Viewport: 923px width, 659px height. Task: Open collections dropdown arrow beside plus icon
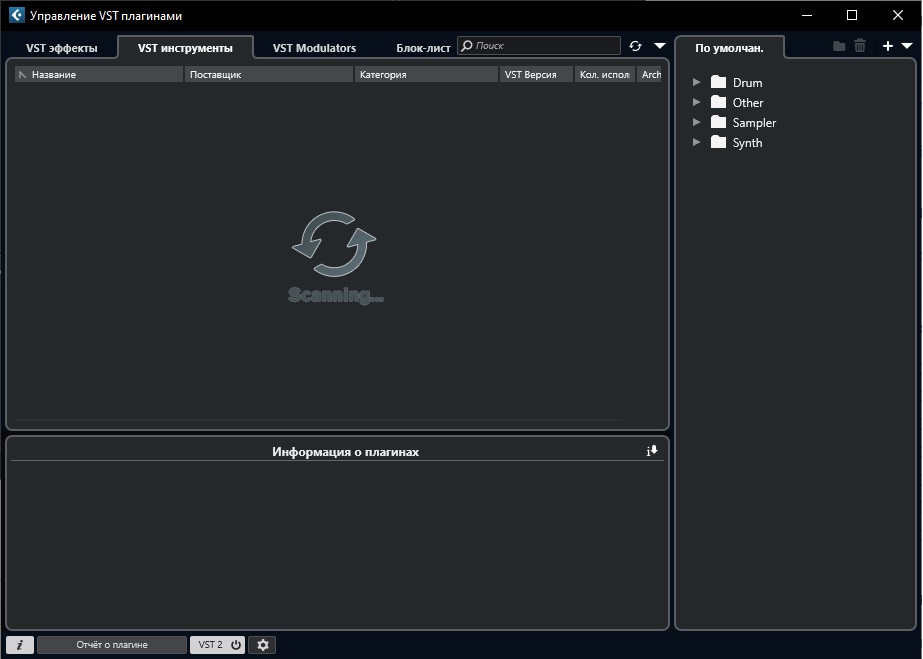click(x=907, y=46)
